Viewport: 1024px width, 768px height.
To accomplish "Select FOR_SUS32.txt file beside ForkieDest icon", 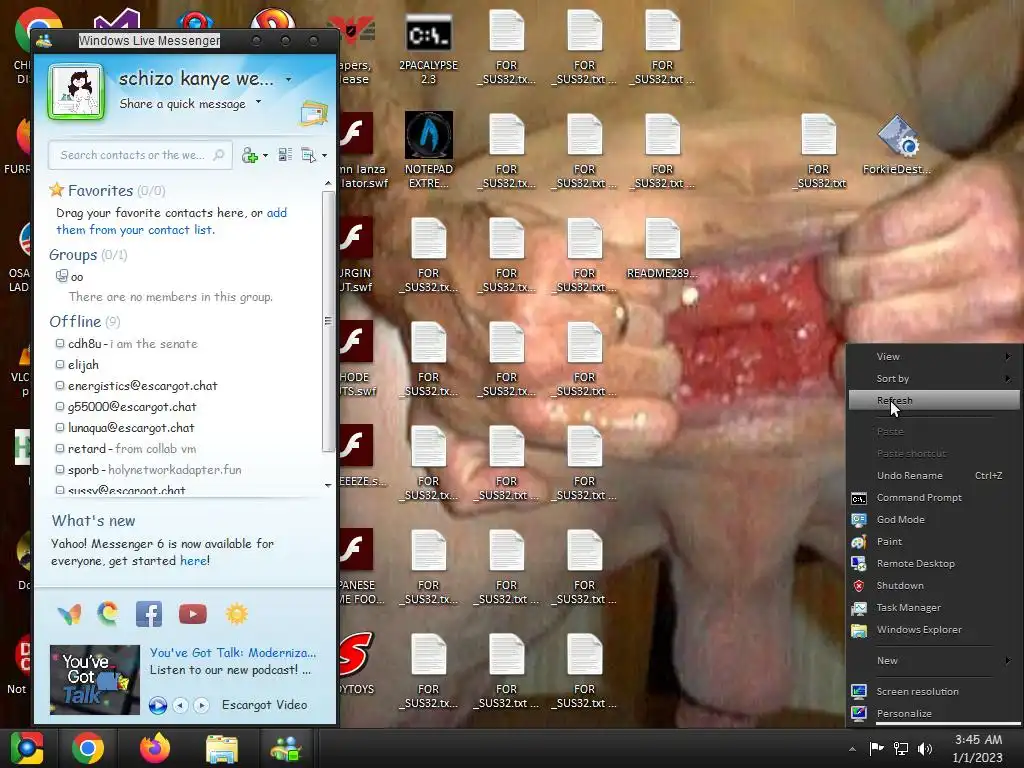I will [819, 152].
